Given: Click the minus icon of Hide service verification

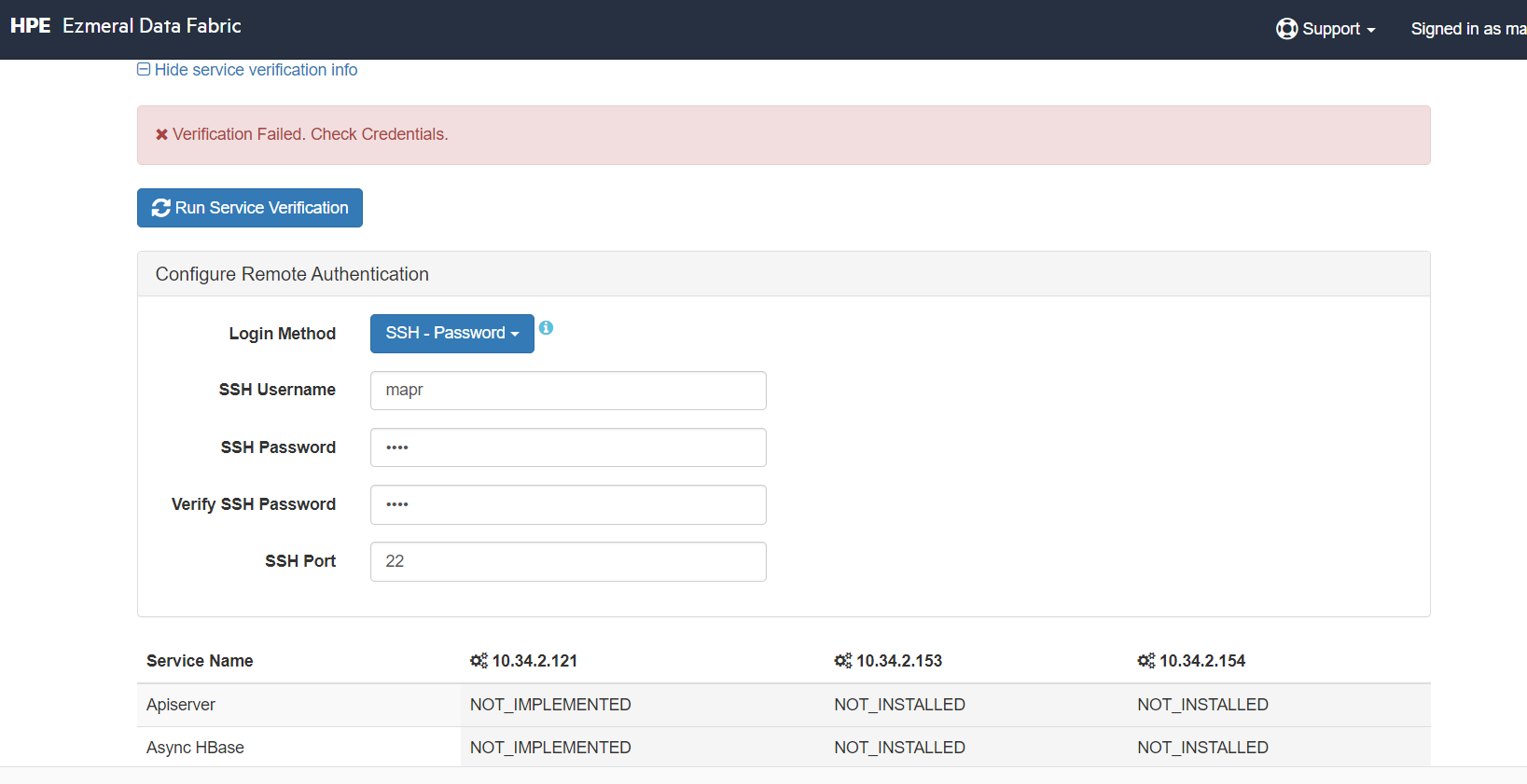Looking at the screenshot, I should click(144, 69).
